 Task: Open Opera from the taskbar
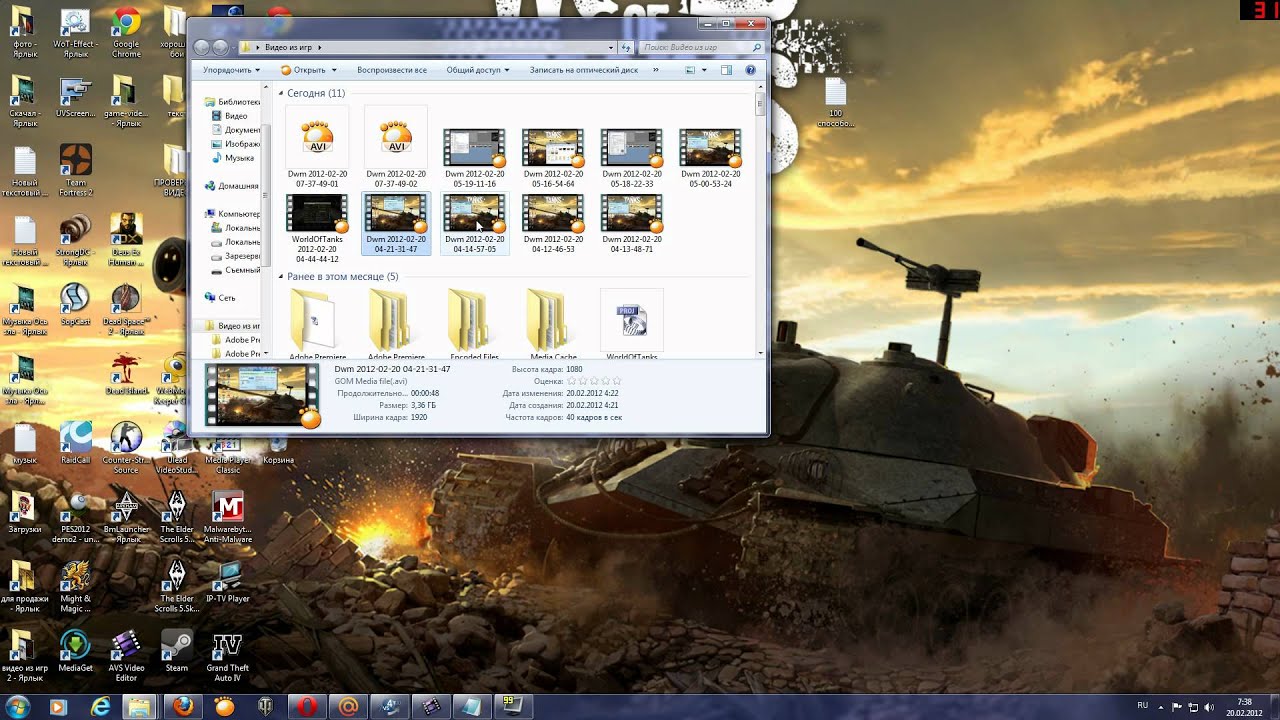point(306,706)
